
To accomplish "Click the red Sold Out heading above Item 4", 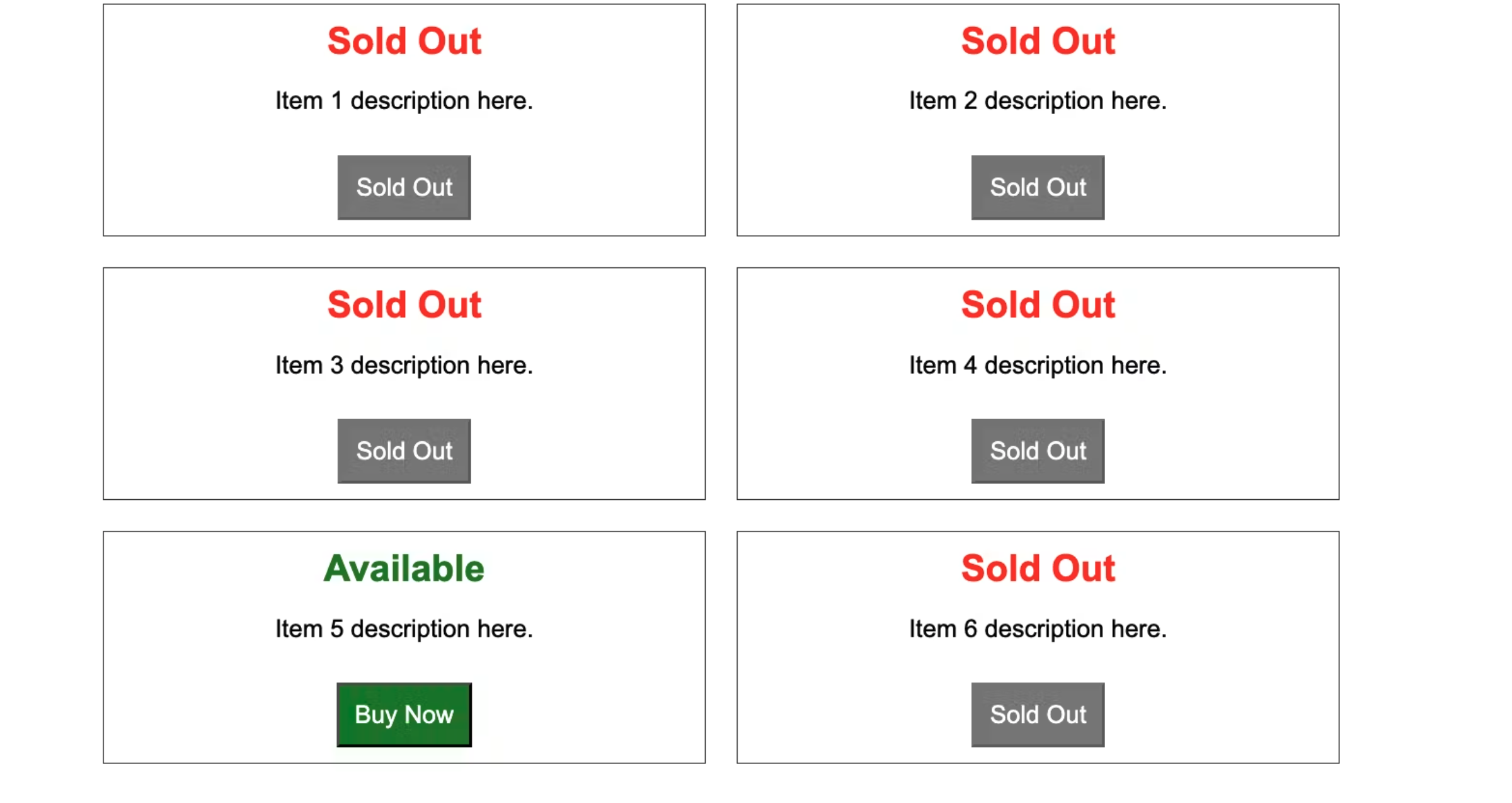I will pyautogui.click(x=1038, y=305).
